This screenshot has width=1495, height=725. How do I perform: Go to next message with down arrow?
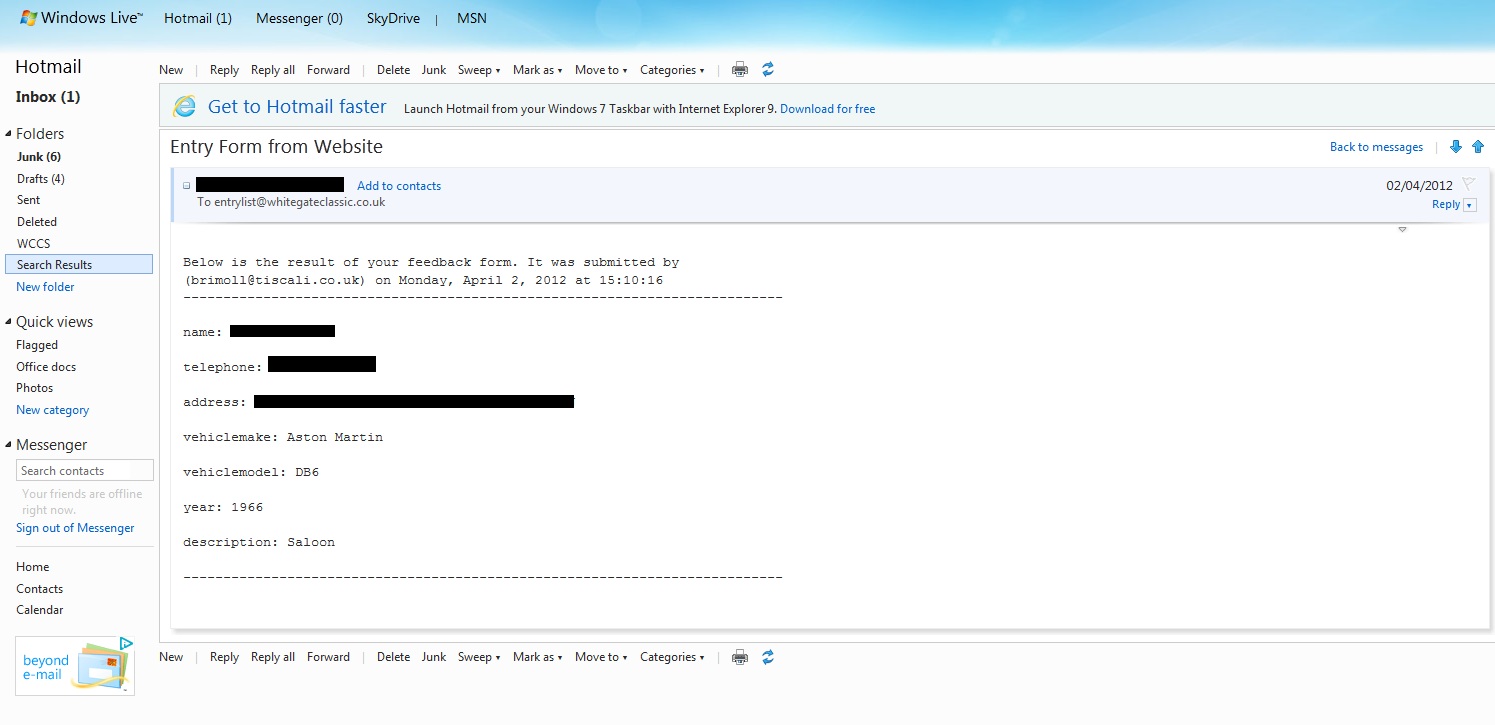click(x=1455, y=147)
